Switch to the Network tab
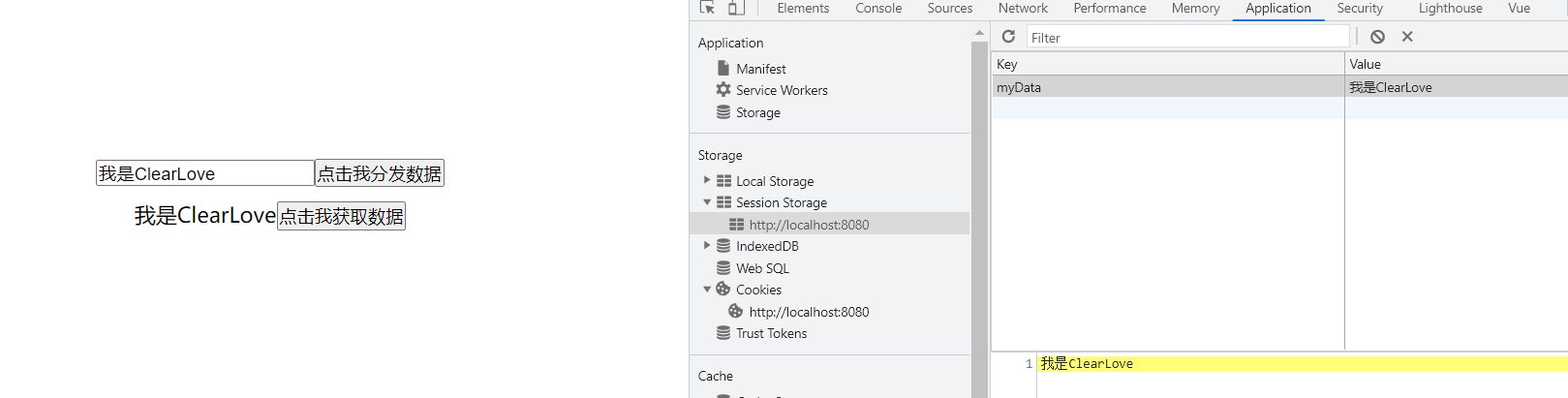1568x398 pixels. pos(1023,8)
